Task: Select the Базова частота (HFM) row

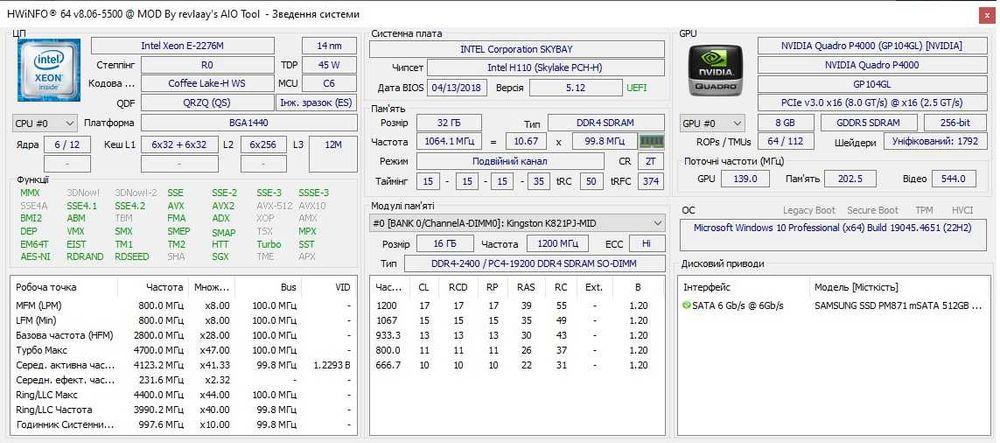Action: 184,335
